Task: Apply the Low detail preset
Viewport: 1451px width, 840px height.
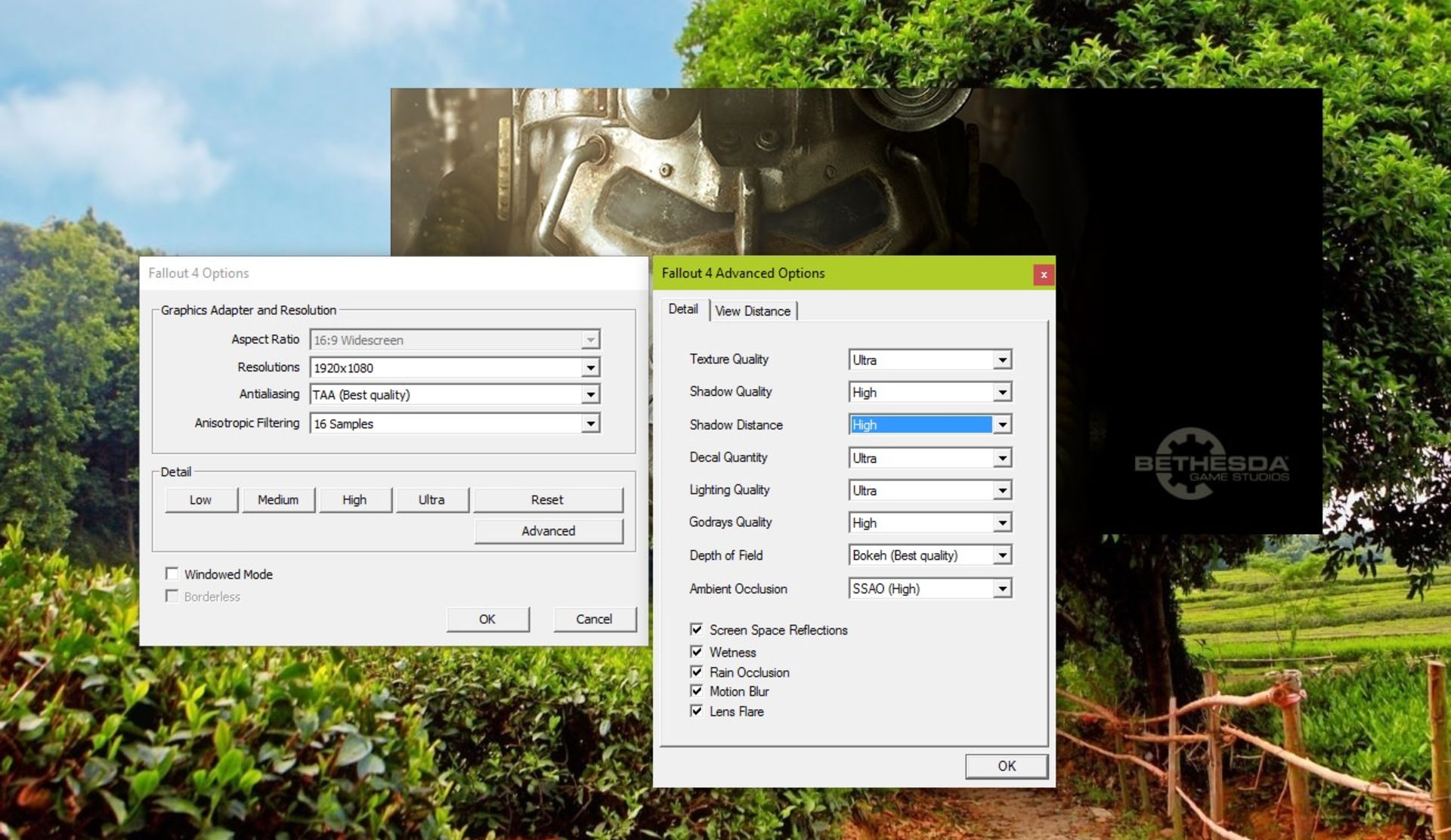Action: point(201,500)
